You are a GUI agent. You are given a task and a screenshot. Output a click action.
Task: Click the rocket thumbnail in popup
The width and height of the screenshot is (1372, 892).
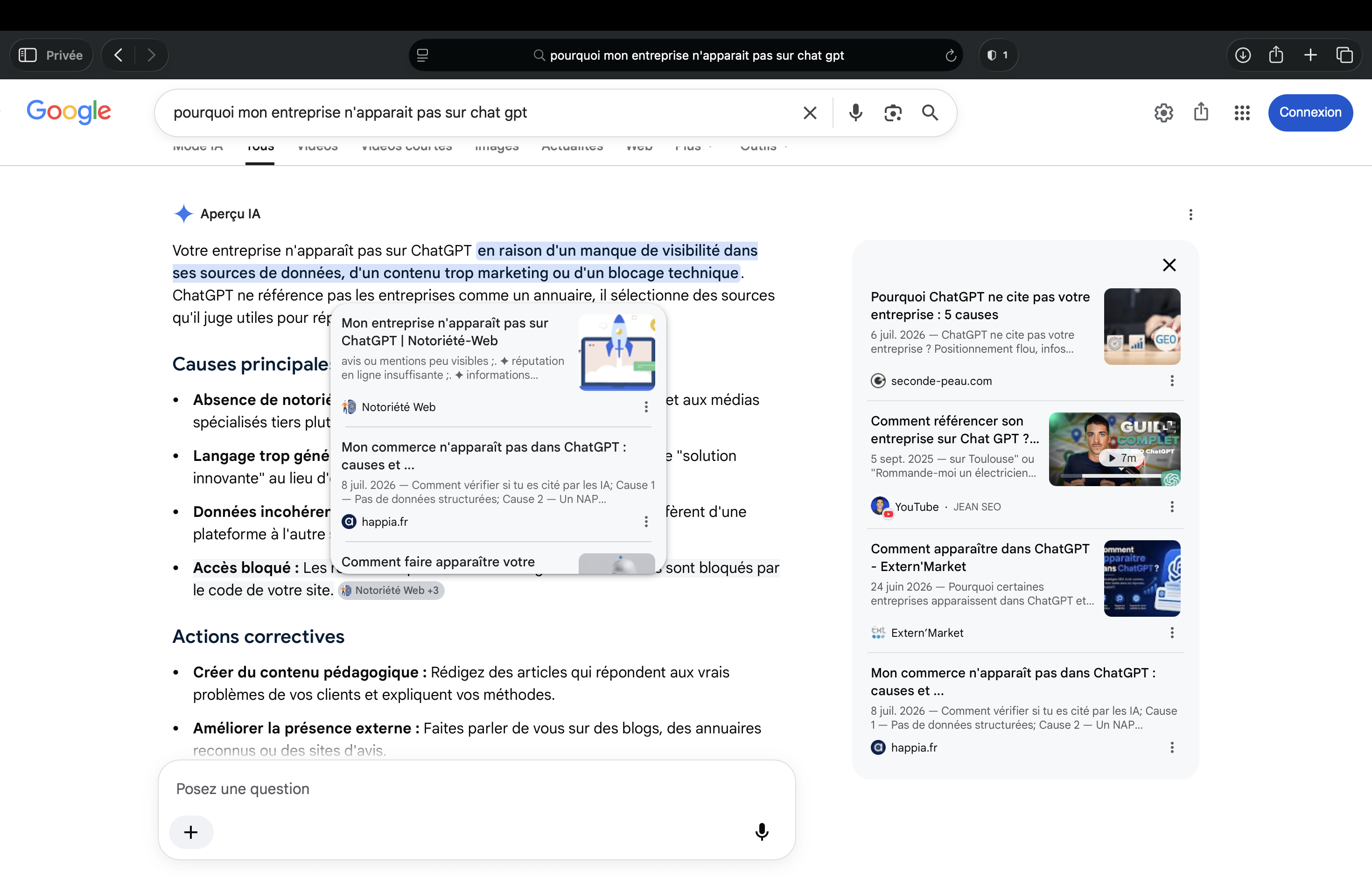point(617,352)
